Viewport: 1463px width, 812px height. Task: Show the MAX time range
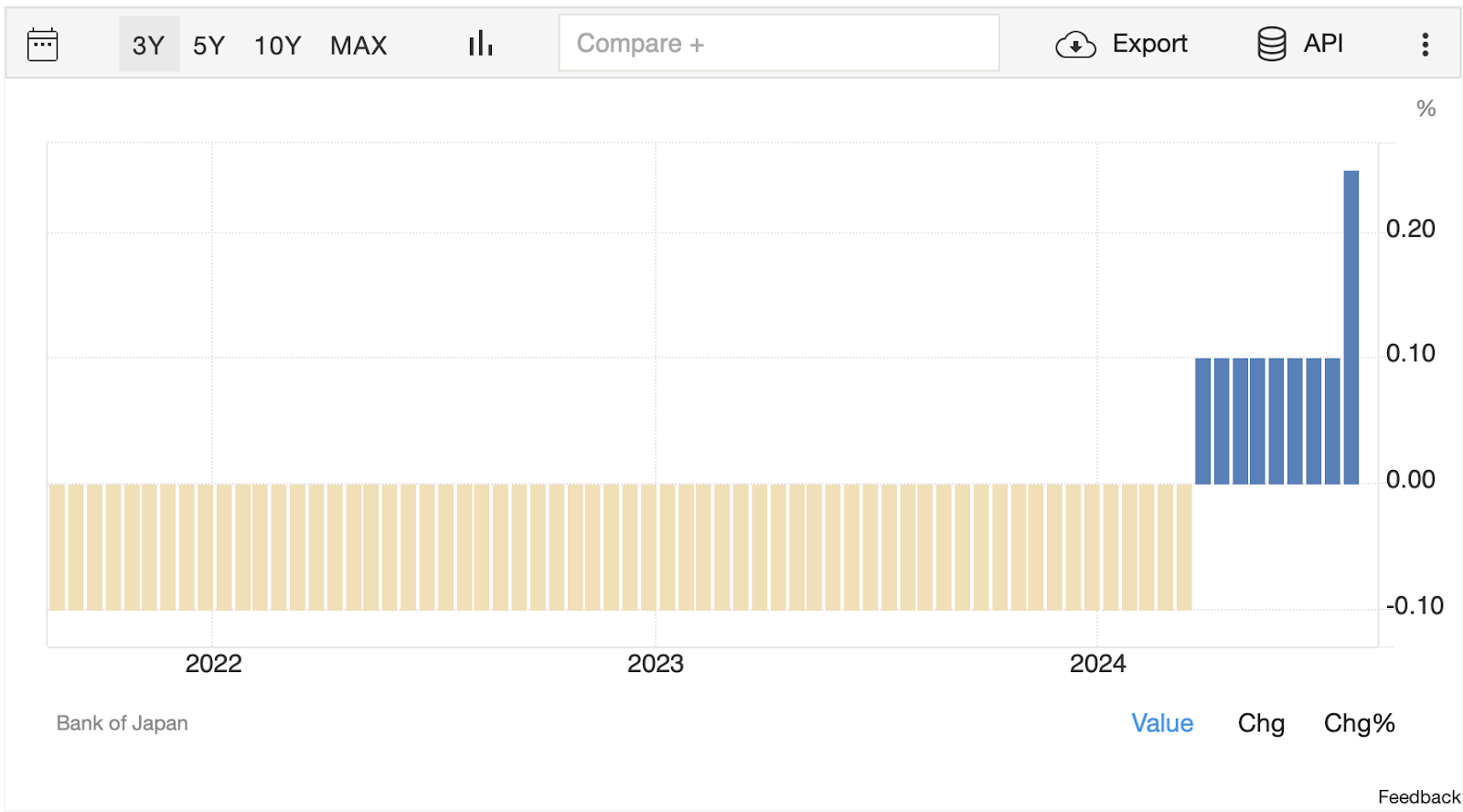pos(358,45)
